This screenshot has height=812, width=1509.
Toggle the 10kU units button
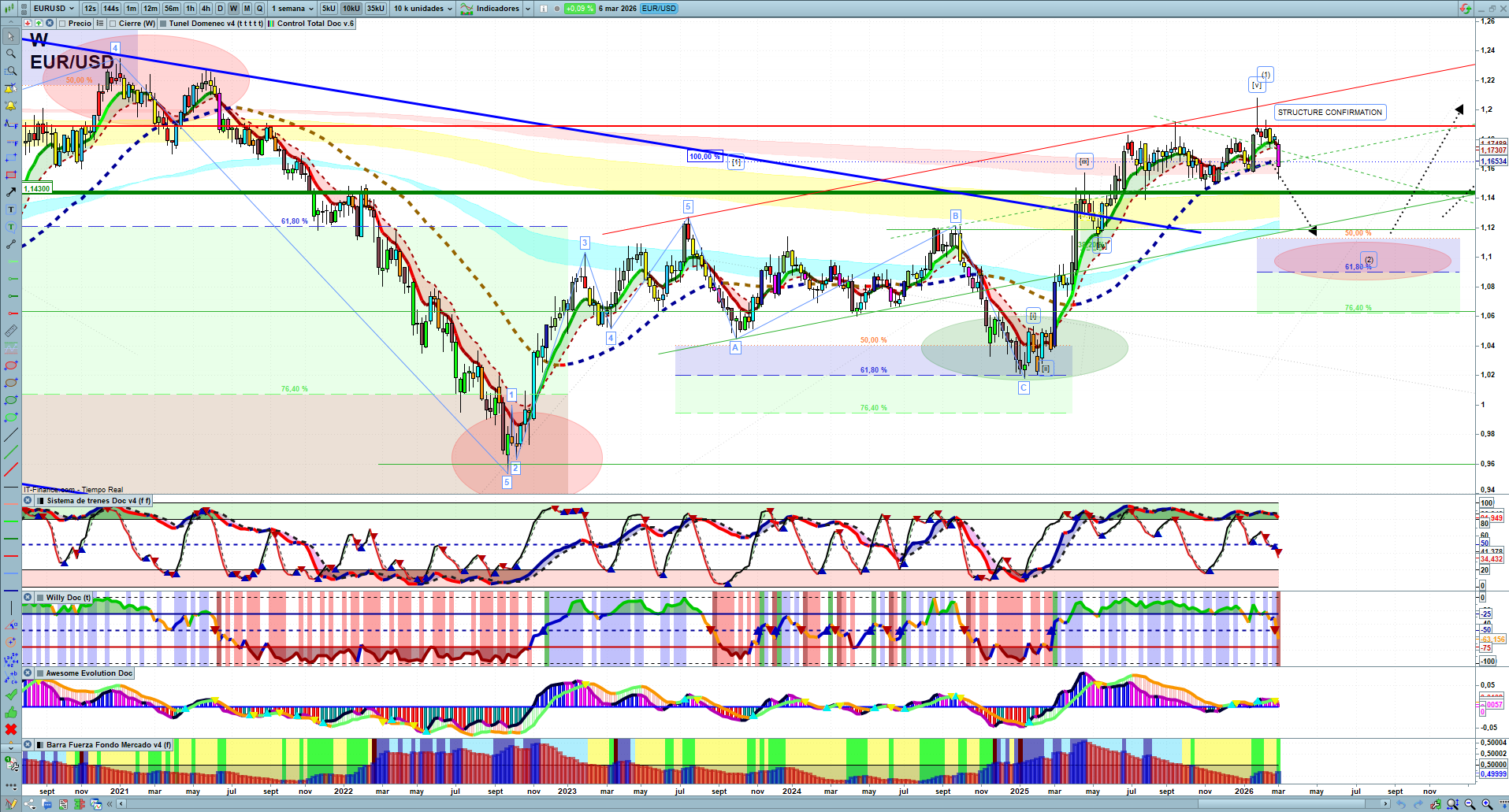[351, 9]
